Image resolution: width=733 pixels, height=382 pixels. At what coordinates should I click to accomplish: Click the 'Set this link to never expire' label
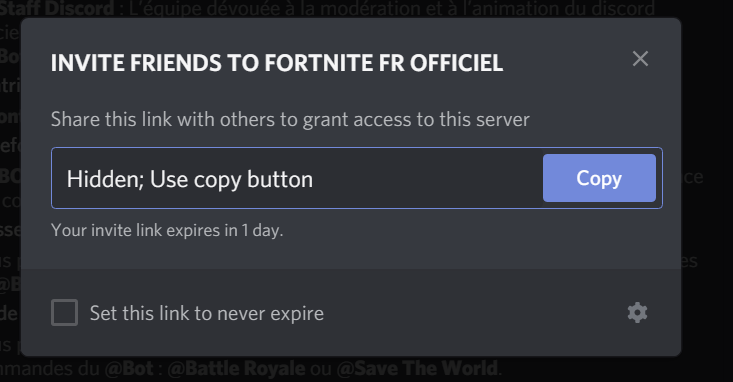tap(207, 313)
